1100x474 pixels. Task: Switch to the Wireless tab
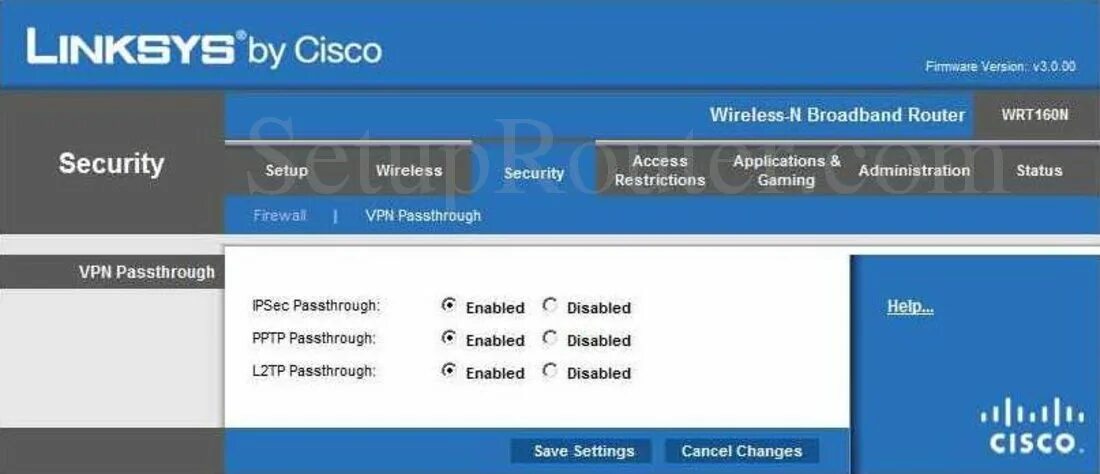point(409,170)
